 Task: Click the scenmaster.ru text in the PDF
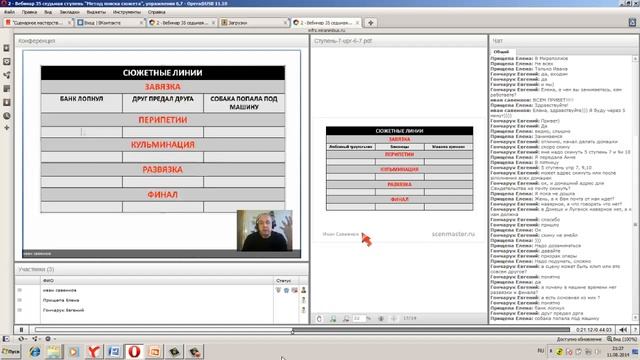[453, 234]
